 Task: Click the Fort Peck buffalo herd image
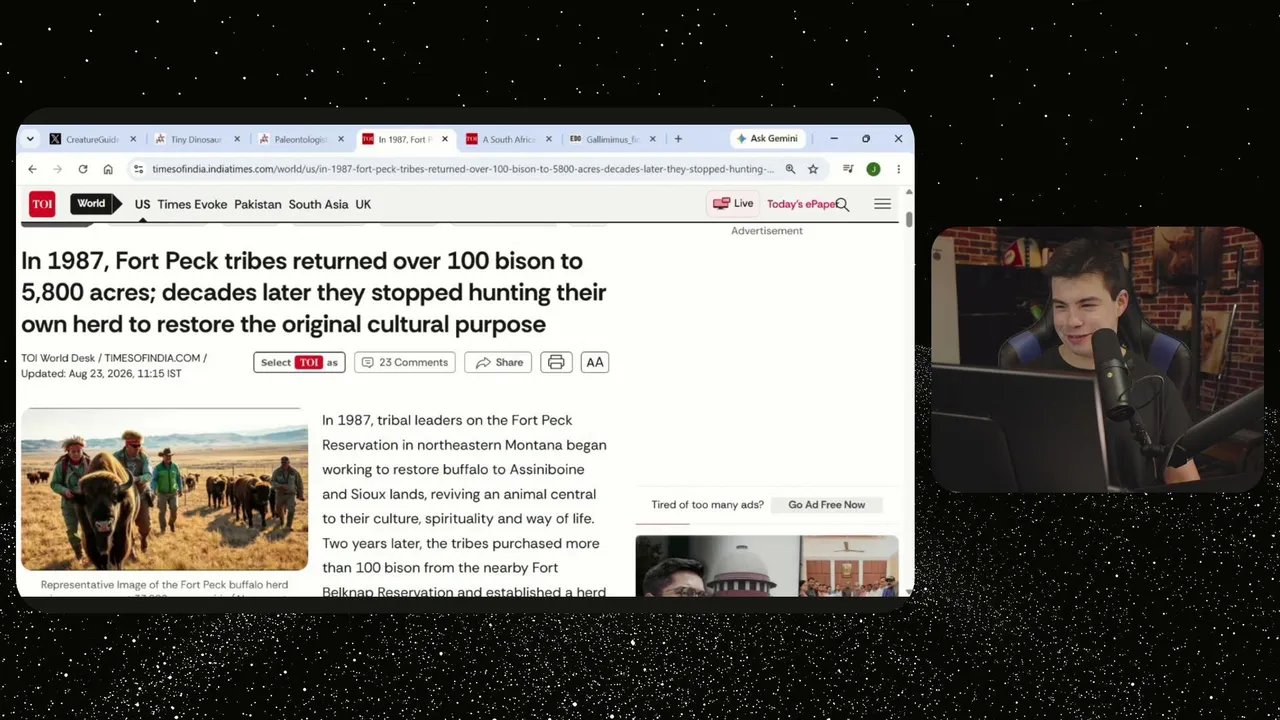pos(164,489)
